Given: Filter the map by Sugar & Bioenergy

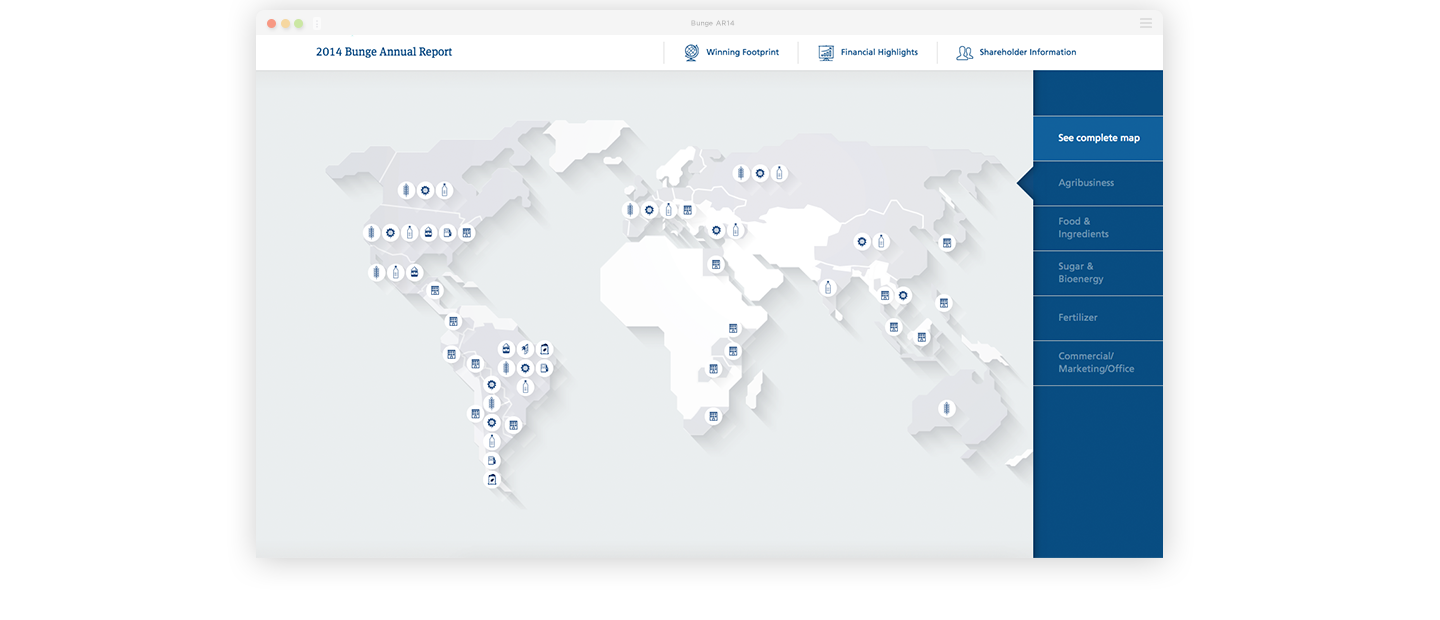Looking at the screenshot, I should (1098, 273).
